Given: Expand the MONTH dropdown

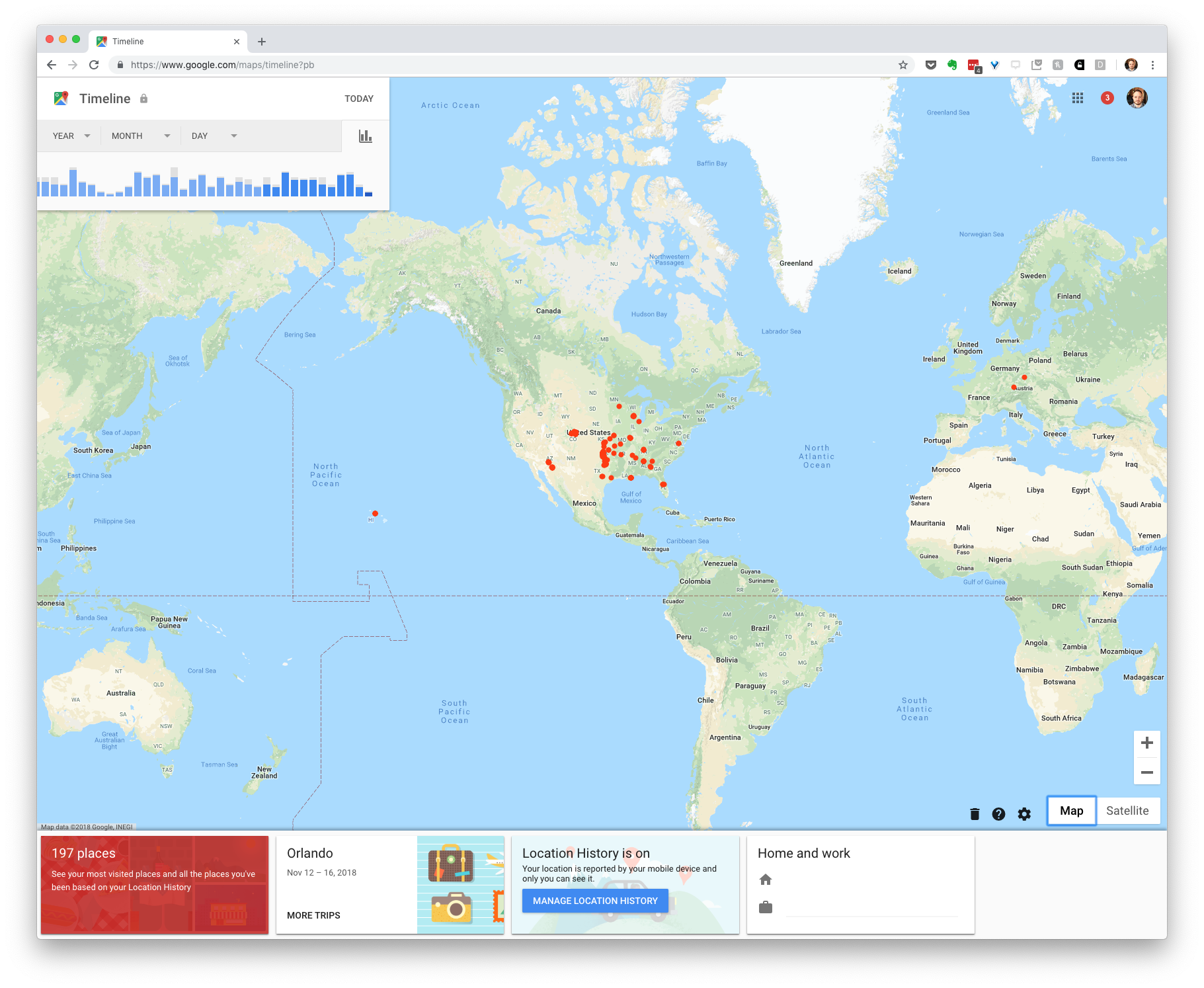Looking at the screenshot, I should (140, 136).
